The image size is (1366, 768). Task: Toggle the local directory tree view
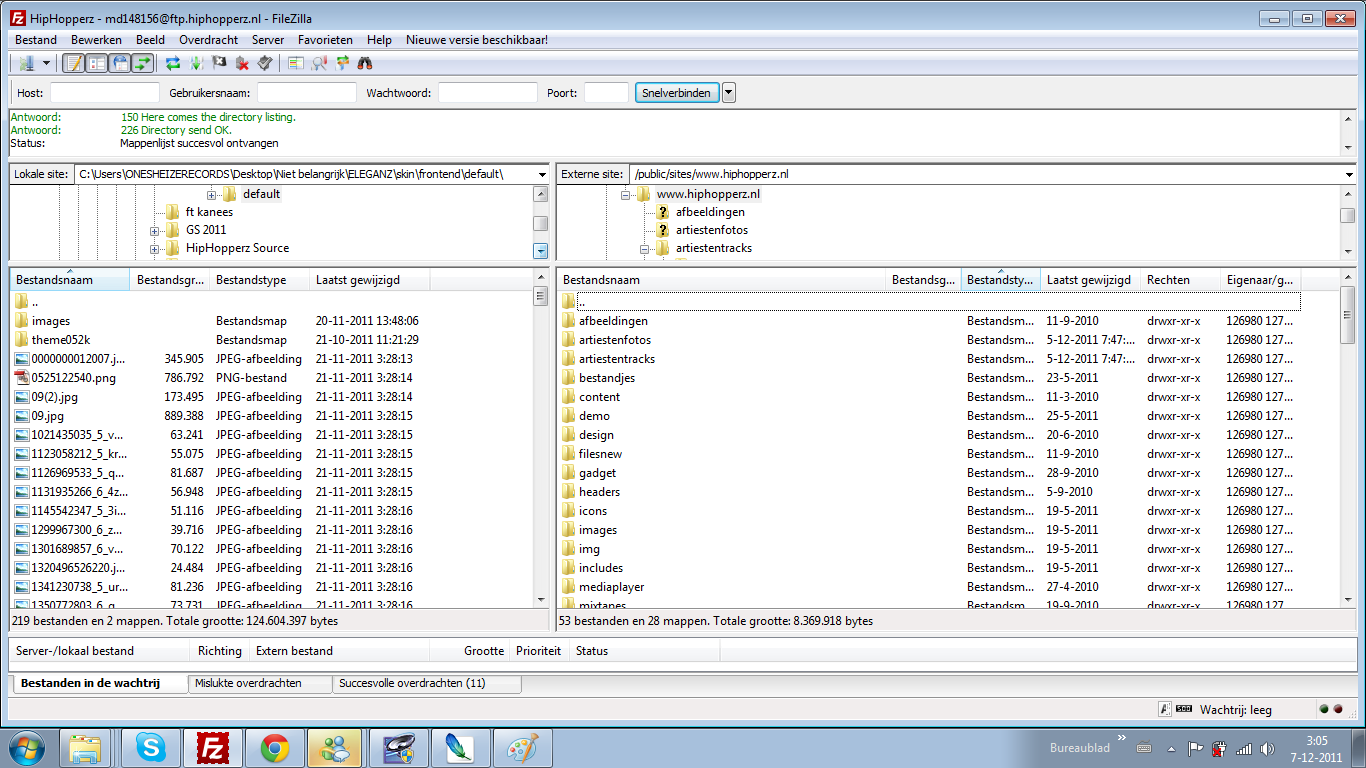(x=97, y=63)
